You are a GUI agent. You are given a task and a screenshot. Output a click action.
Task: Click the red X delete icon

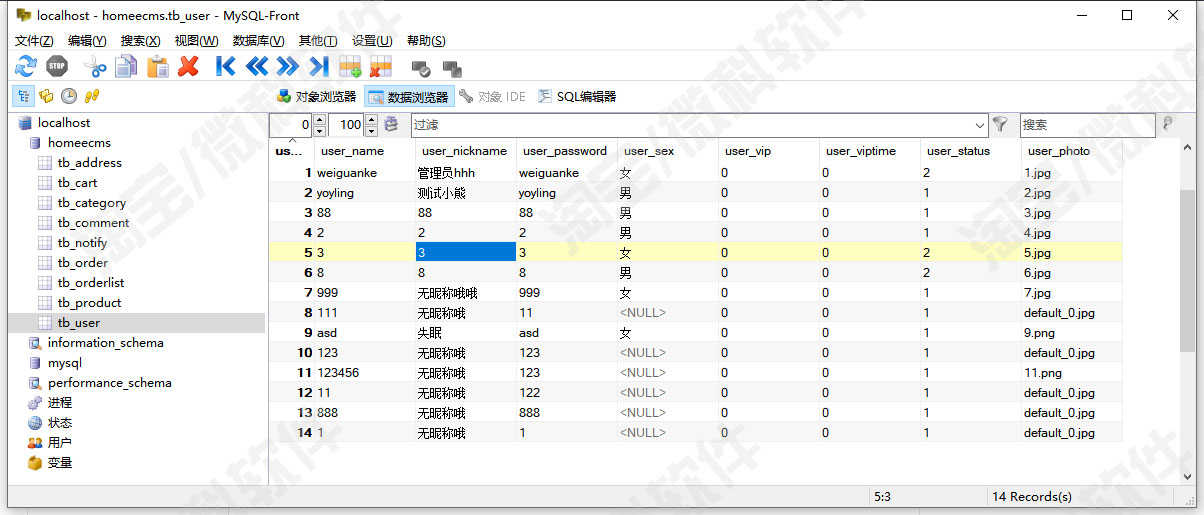pyautogui.click(x=188, y=67)
